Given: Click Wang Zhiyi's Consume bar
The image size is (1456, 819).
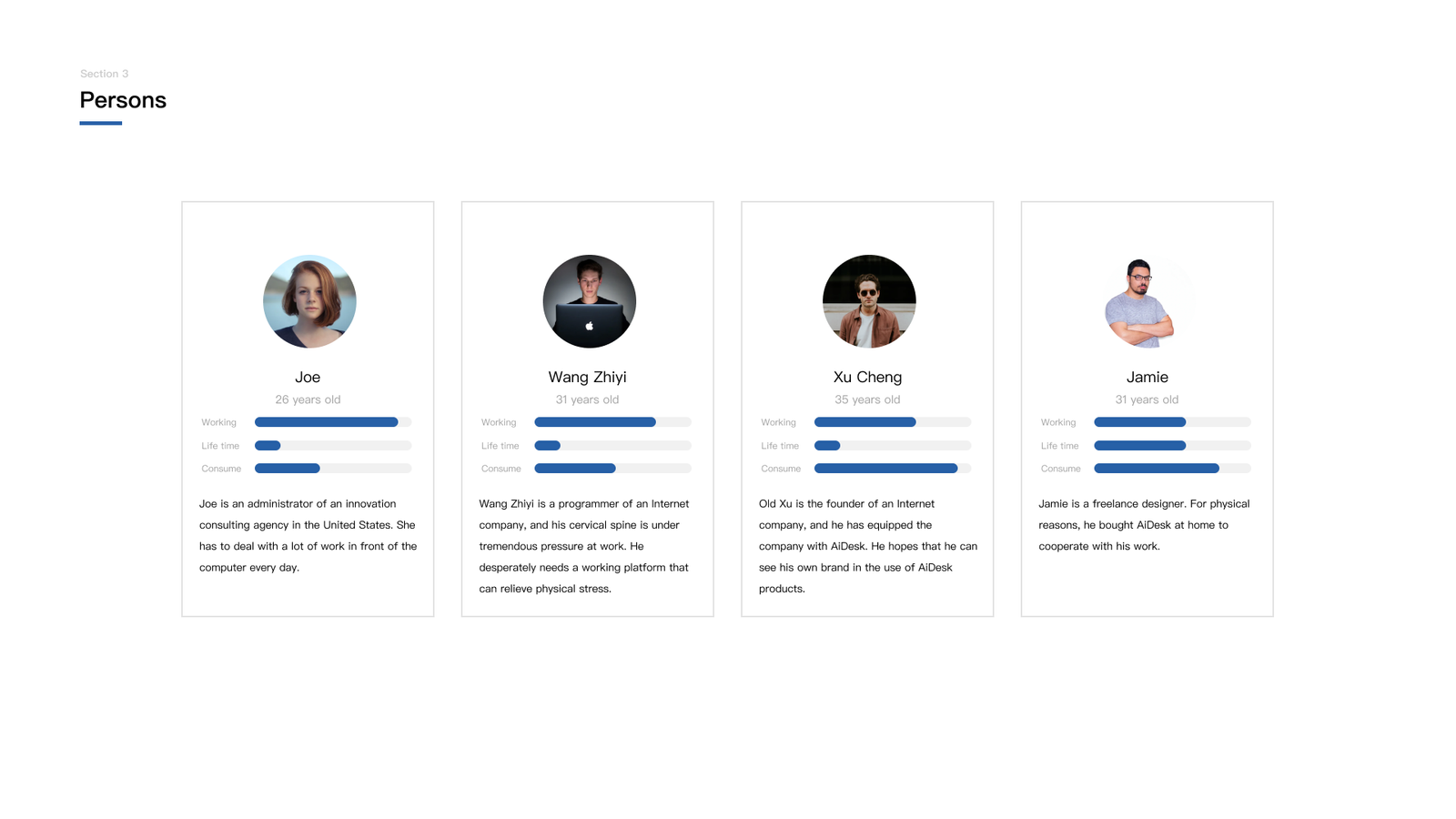Looking at the screenshot, I should pyautogui.click(x=612, y=469).
